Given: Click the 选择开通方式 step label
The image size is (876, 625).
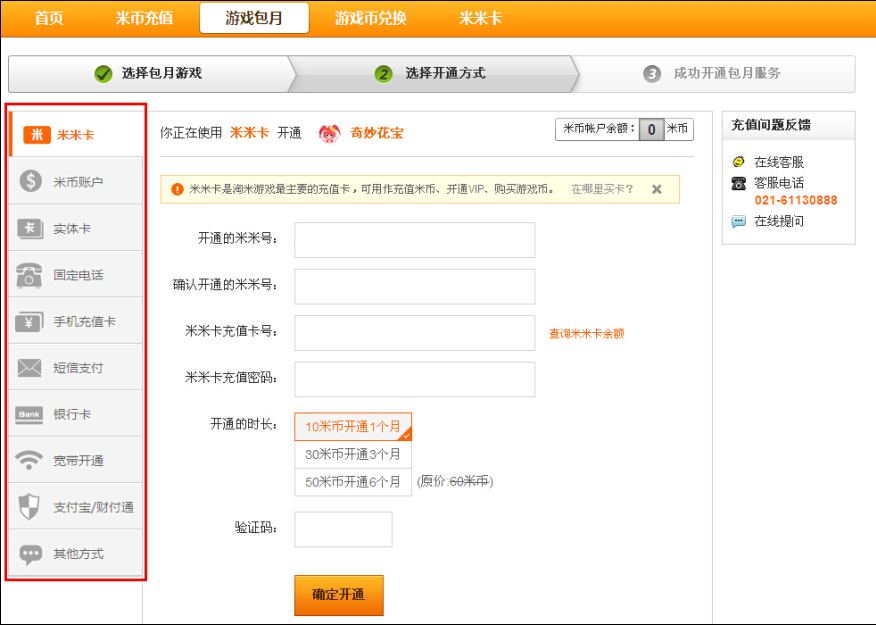Looking at the screenshot, I should [445, 73].
